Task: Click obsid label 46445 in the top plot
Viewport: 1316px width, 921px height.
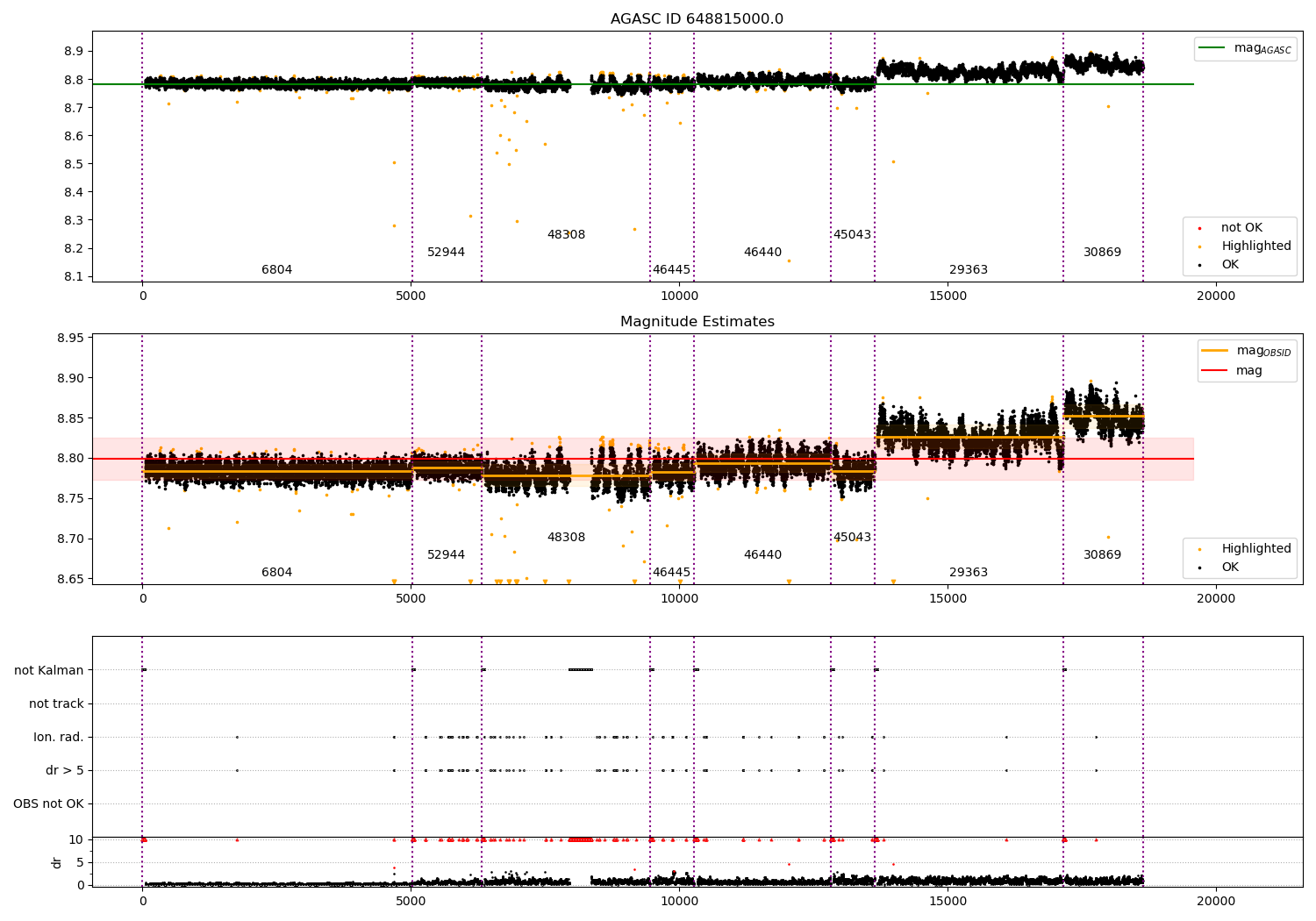Action: tap(671, 270)
